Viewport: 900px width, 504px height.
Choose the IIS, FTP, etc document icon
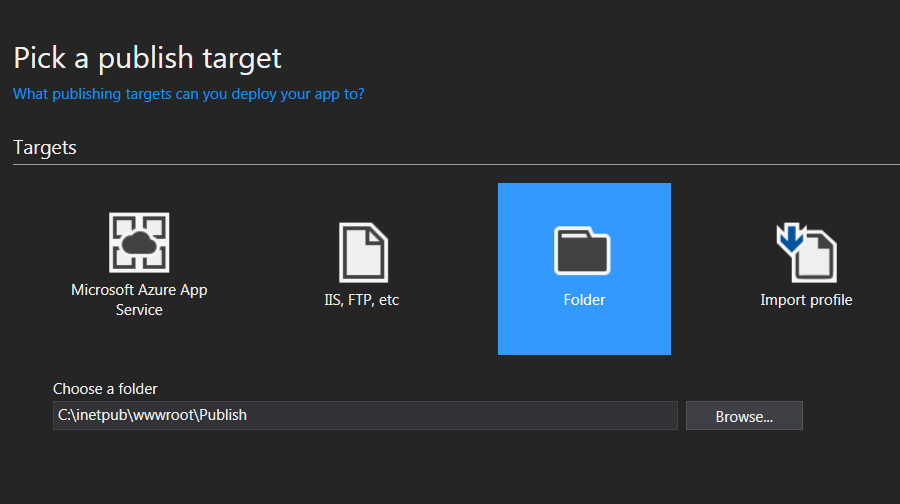click(x=363, y=253)
